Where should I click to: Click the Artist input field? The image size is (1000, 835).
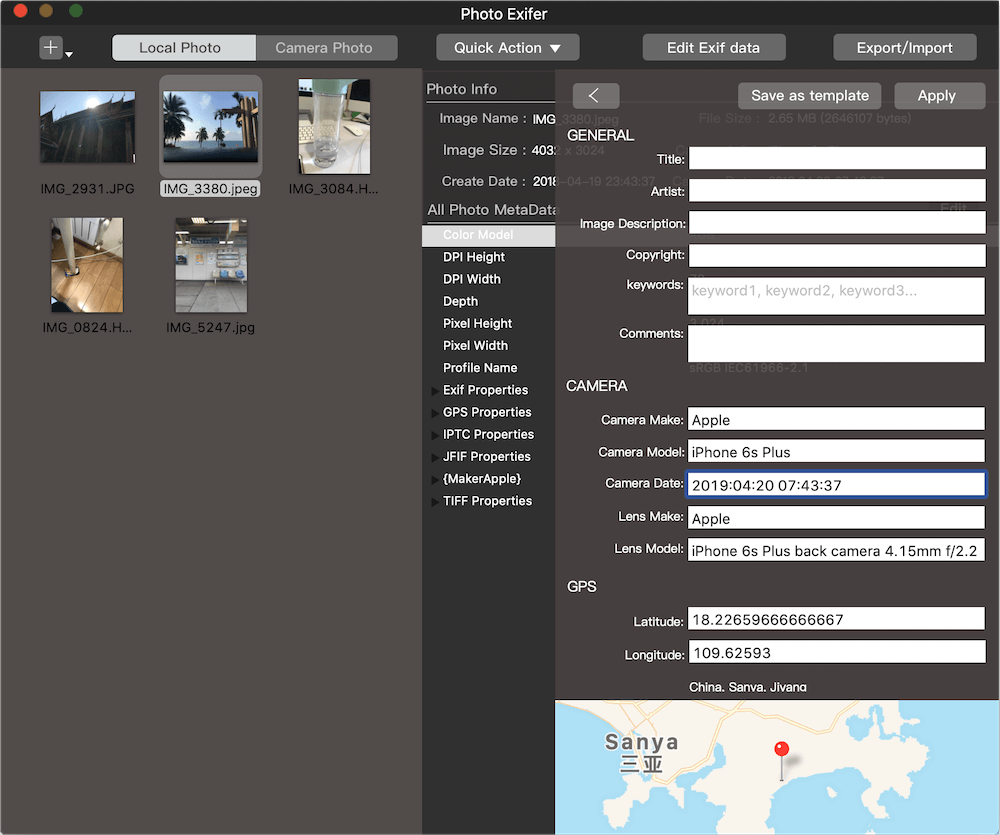[x=837, y=190]
